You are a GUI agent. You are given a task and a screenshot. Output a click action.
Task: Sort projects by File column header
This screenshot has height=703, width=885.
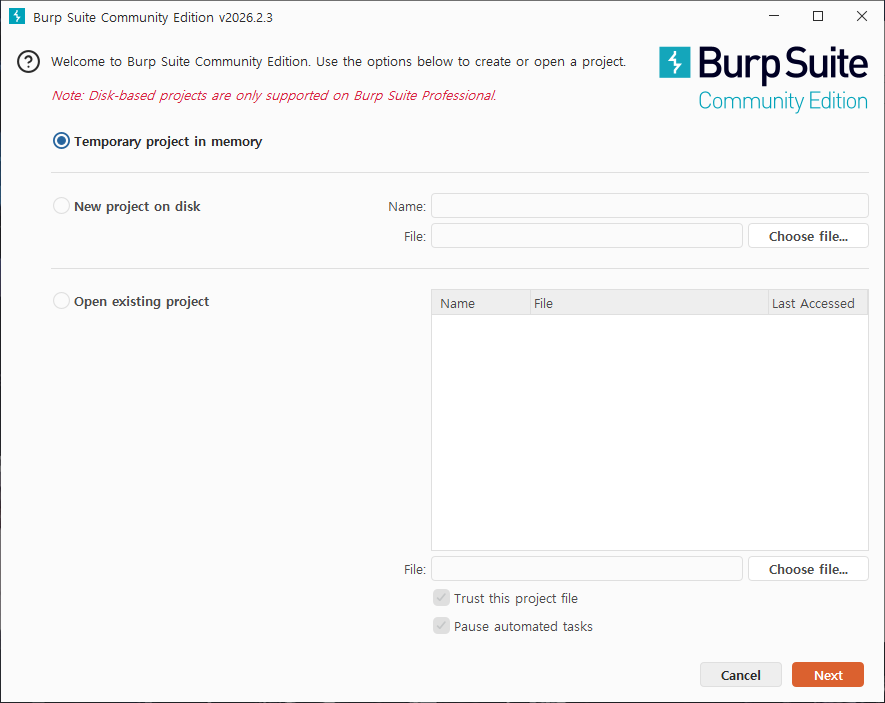[x=648, y=303]
